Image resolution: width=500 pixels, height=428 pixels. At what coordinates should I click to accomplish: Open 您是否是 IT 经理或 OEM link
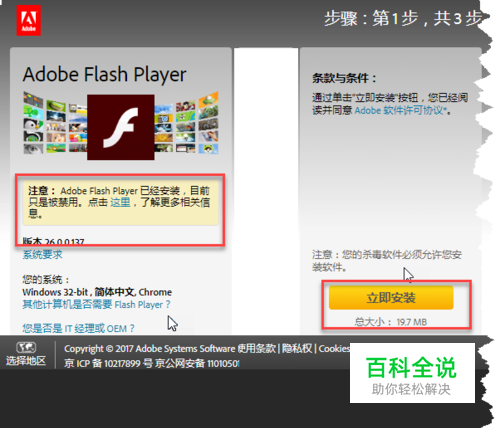(x=78, y=328)
